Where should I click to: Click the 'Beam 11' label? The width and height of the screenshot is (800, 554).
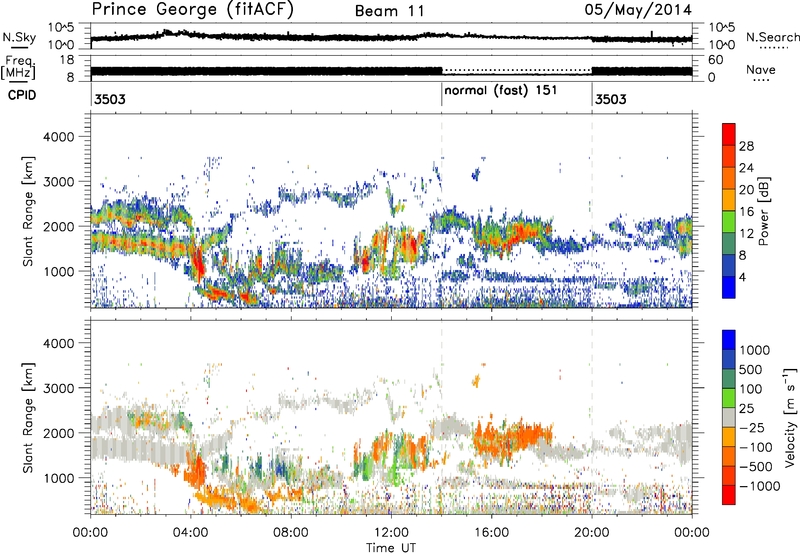(390, 11)
